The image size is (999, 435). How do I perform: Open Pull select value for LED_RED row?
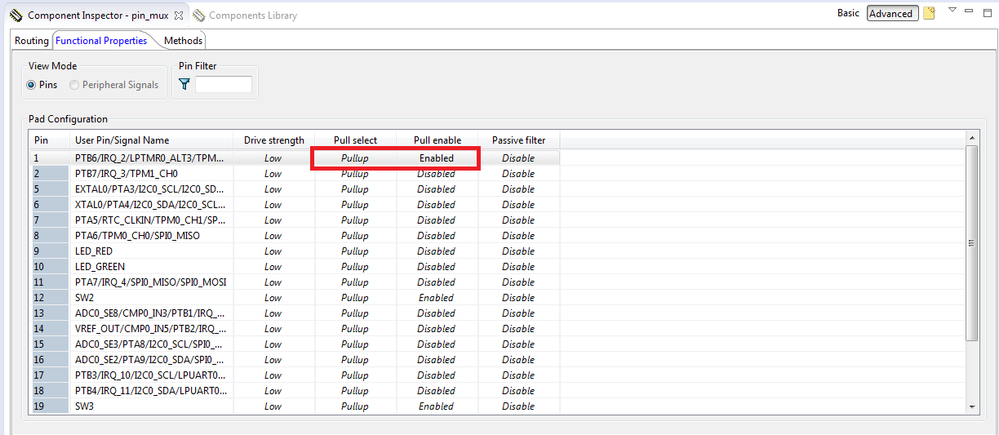click(356, 251)
